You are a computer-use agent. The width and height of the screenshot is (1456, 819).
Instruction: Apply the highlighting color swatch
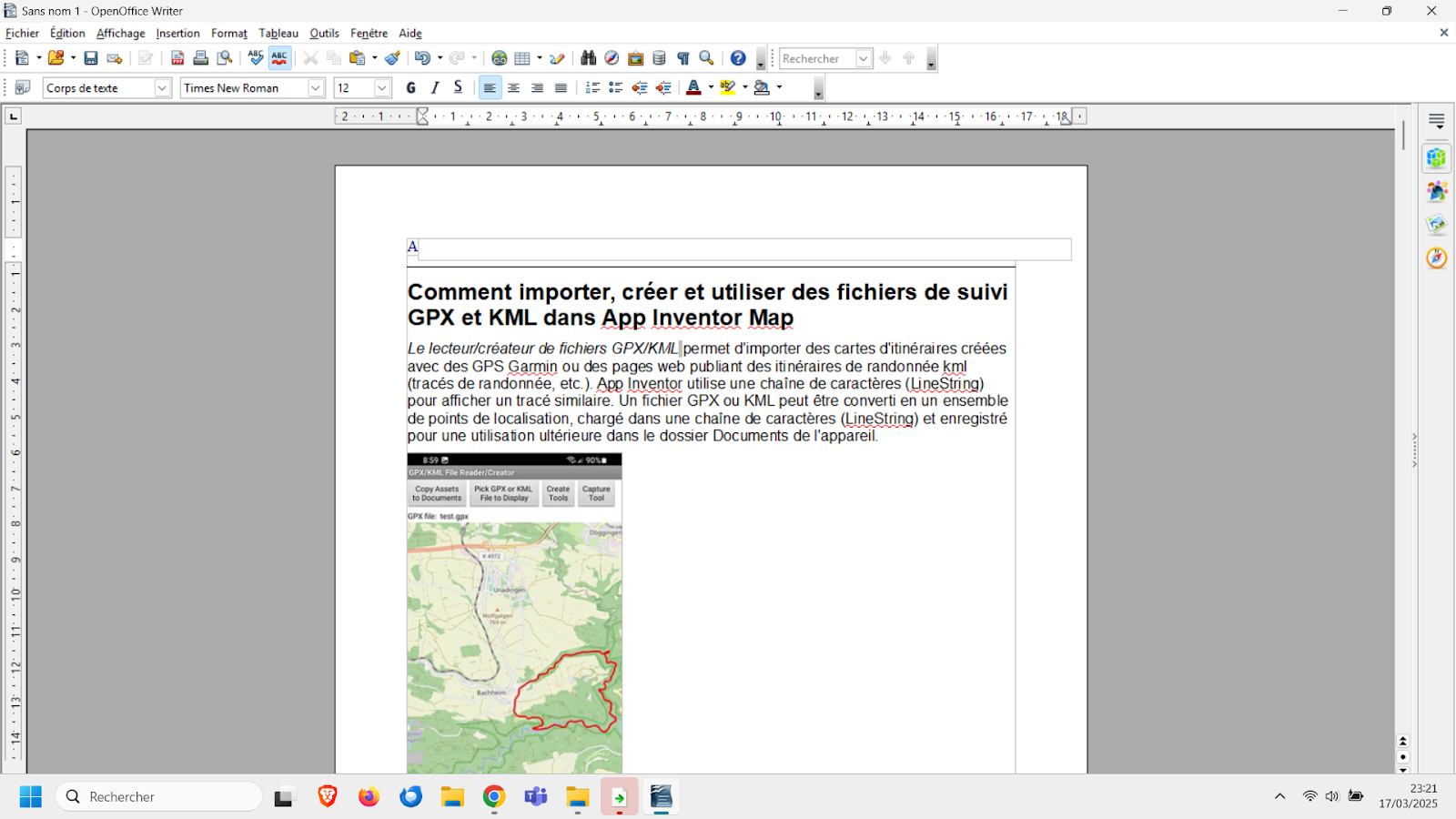tap(728, 87)
